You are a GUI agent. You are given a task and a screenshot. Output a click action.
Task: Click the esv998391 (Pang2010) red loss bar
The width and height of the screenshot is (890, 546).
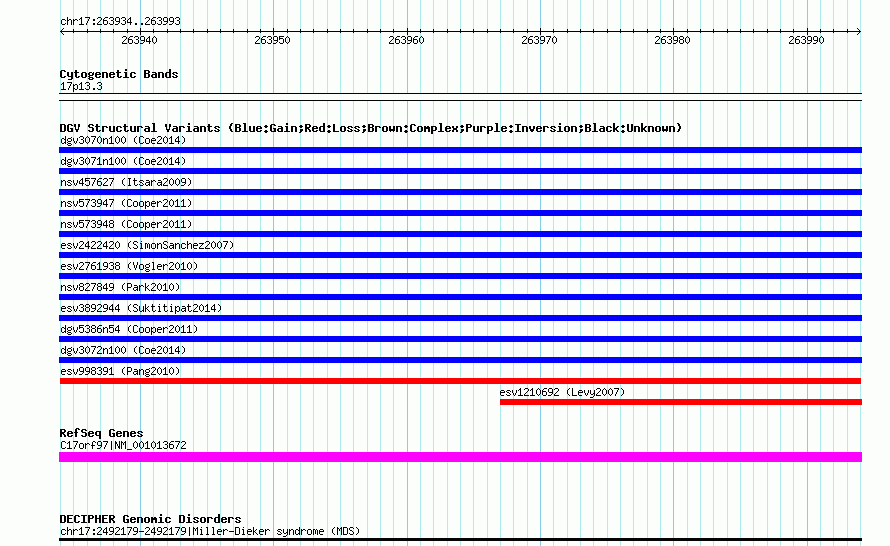pos(460,381)
